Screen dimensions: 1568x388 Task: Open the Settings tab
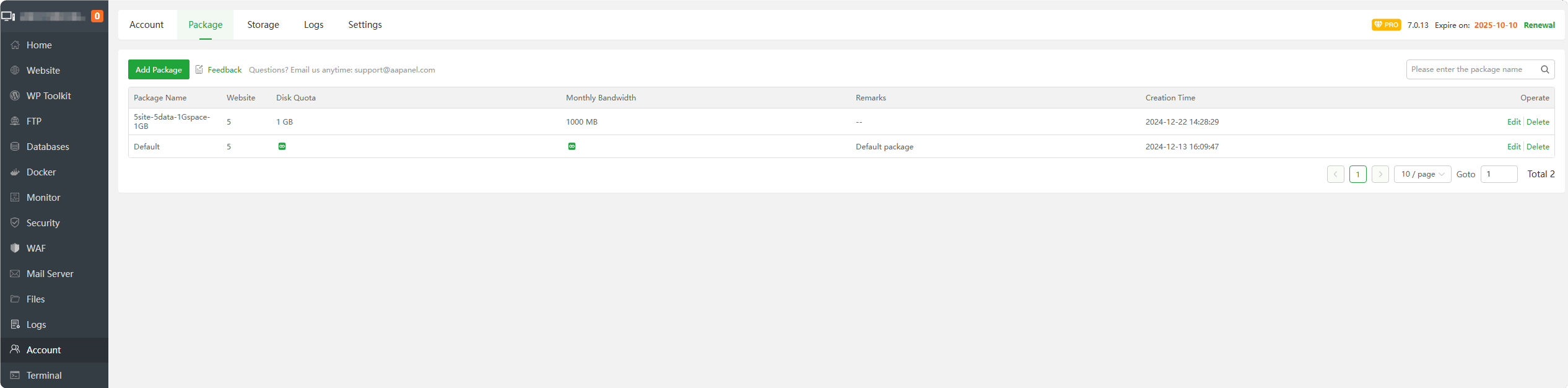[x=365, y=25]
